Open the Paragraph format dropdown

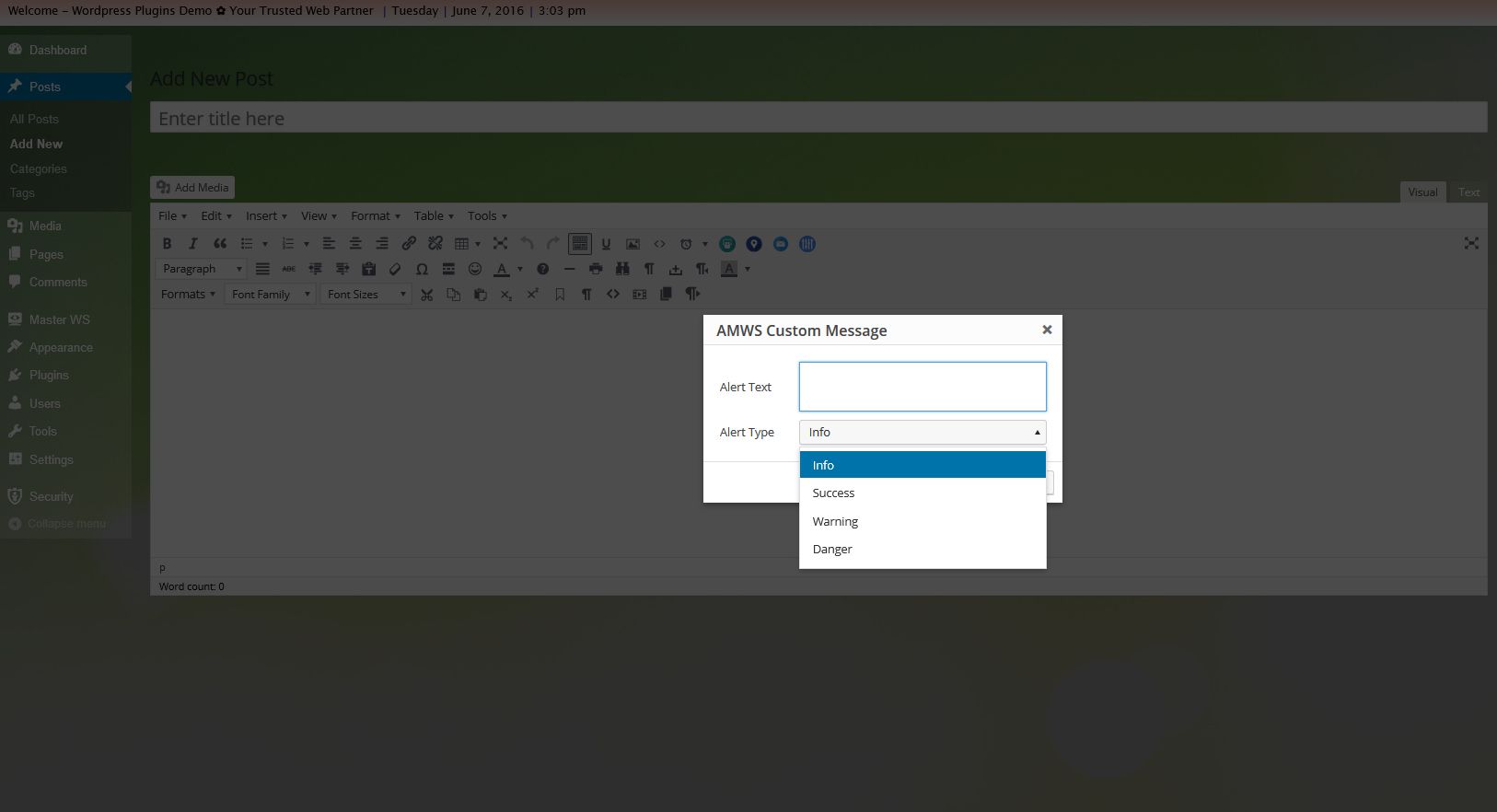tap(202, 269)
